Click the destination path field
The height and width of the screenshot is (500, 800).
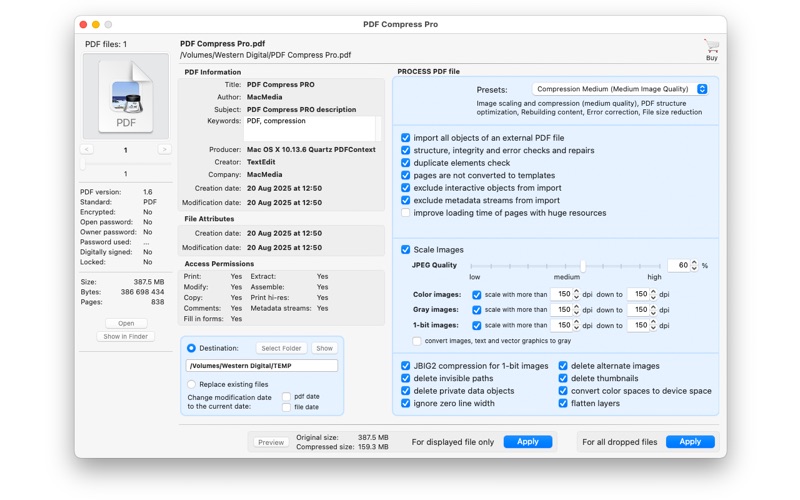pyautogui.click(x=262, y=365)
